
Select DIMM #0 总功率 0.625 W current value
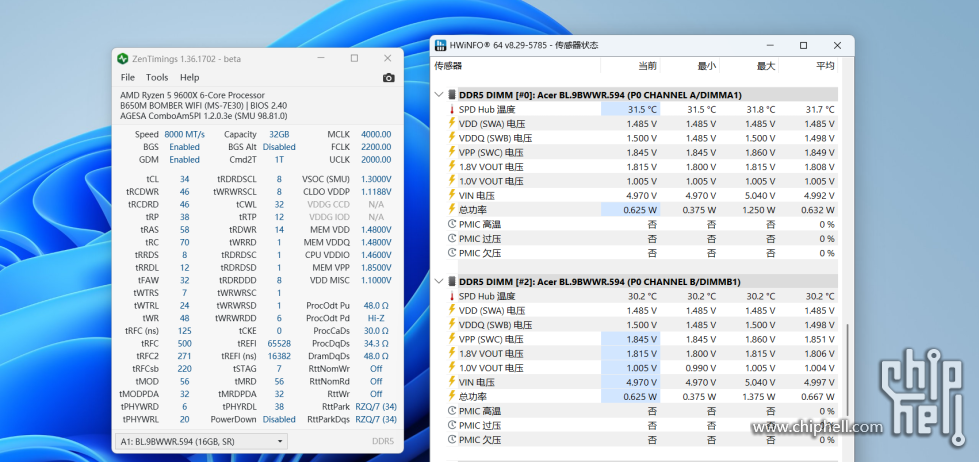(630, 210)
